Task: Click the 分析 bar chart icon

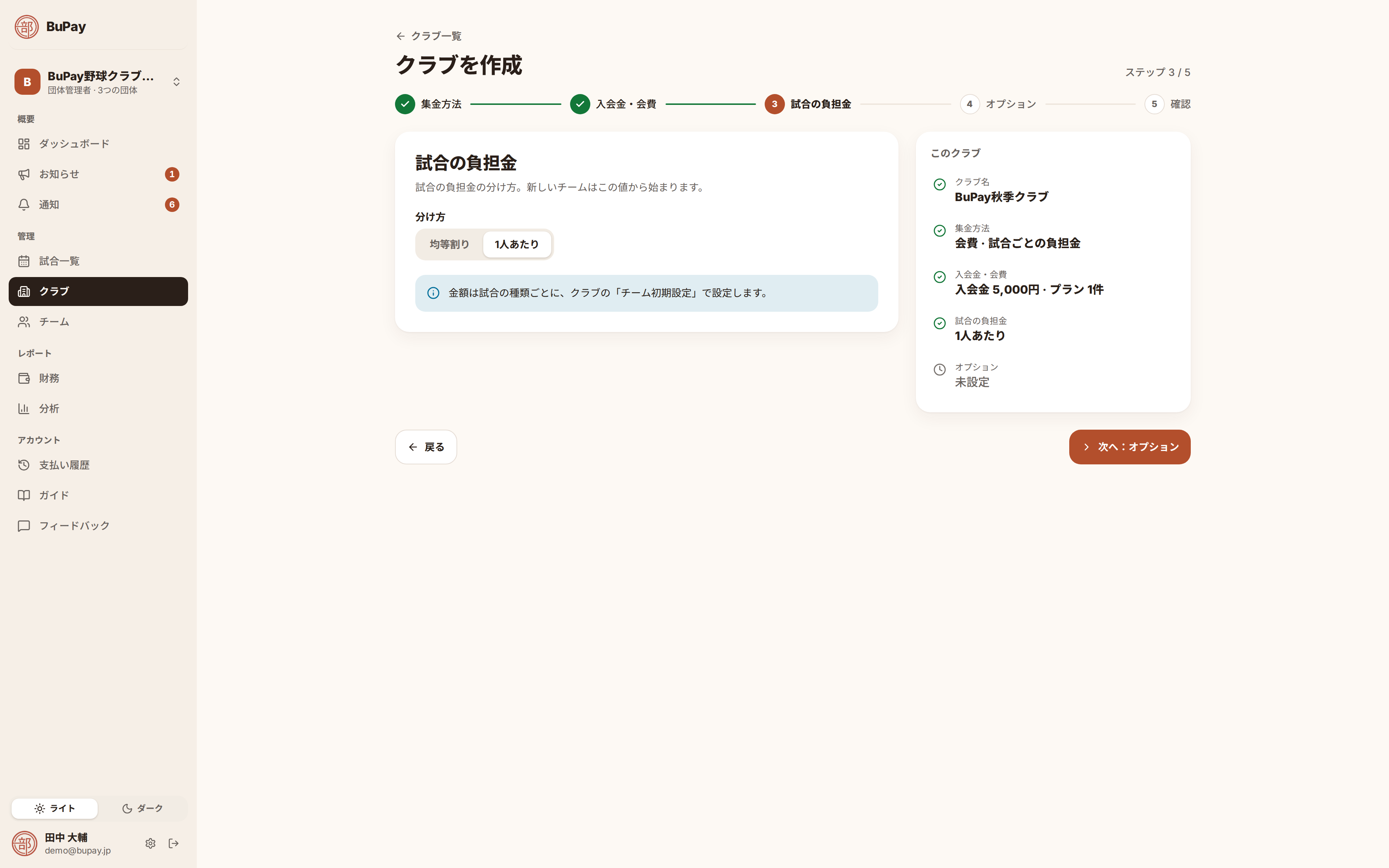Action: click(x=24, y=409)
